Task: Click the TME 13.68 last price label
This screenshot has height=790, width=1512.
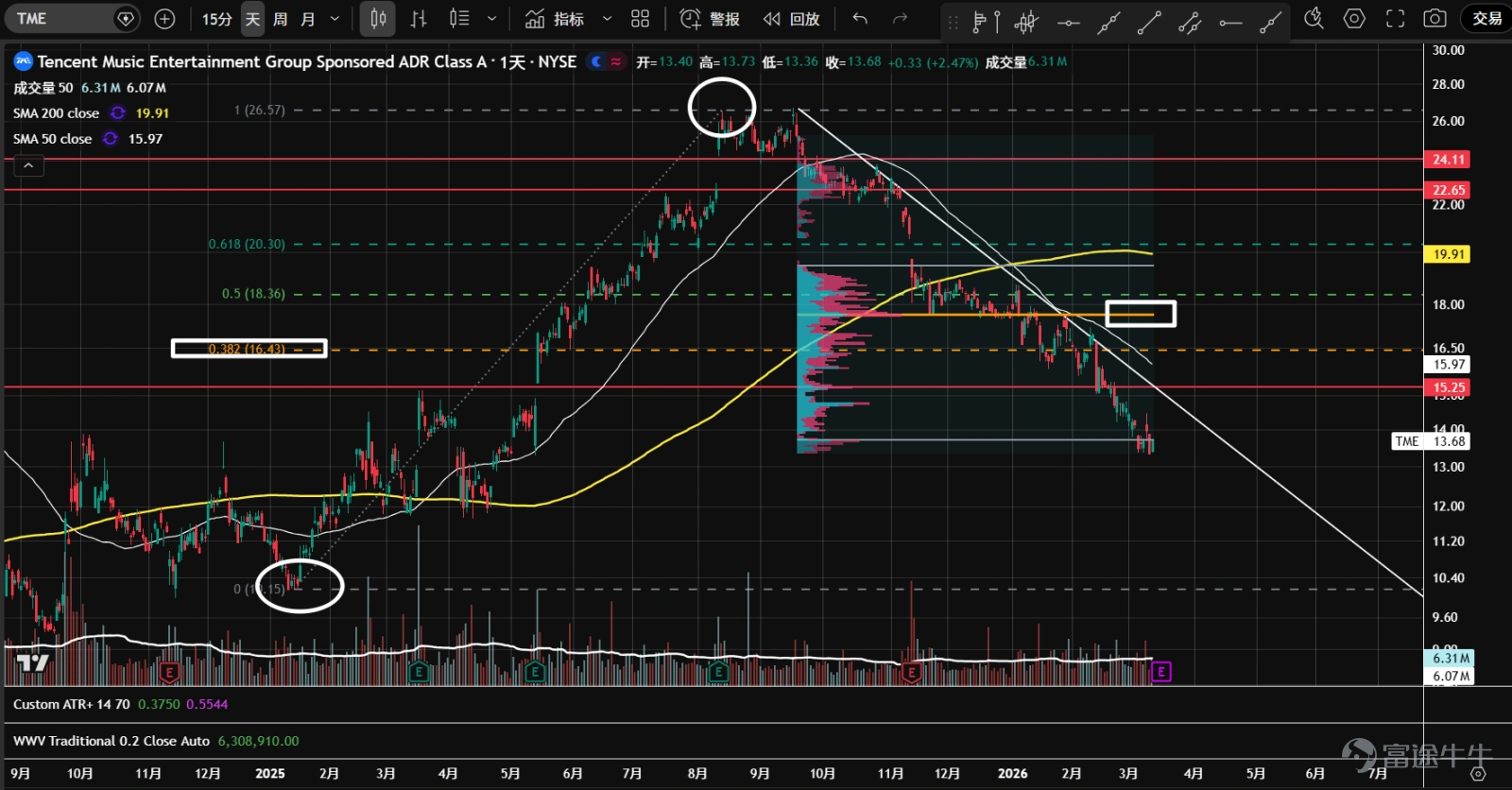Action: click(x=1432, y=441)
